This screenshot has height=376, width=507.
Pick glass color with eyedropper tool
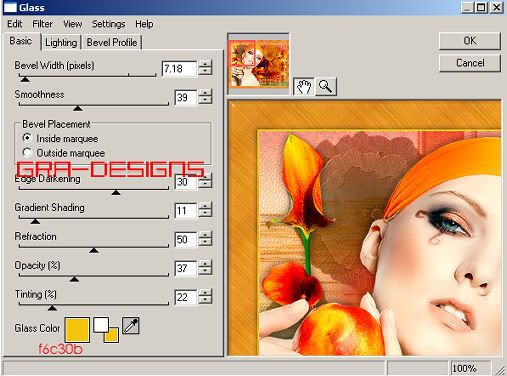point(131,326)
